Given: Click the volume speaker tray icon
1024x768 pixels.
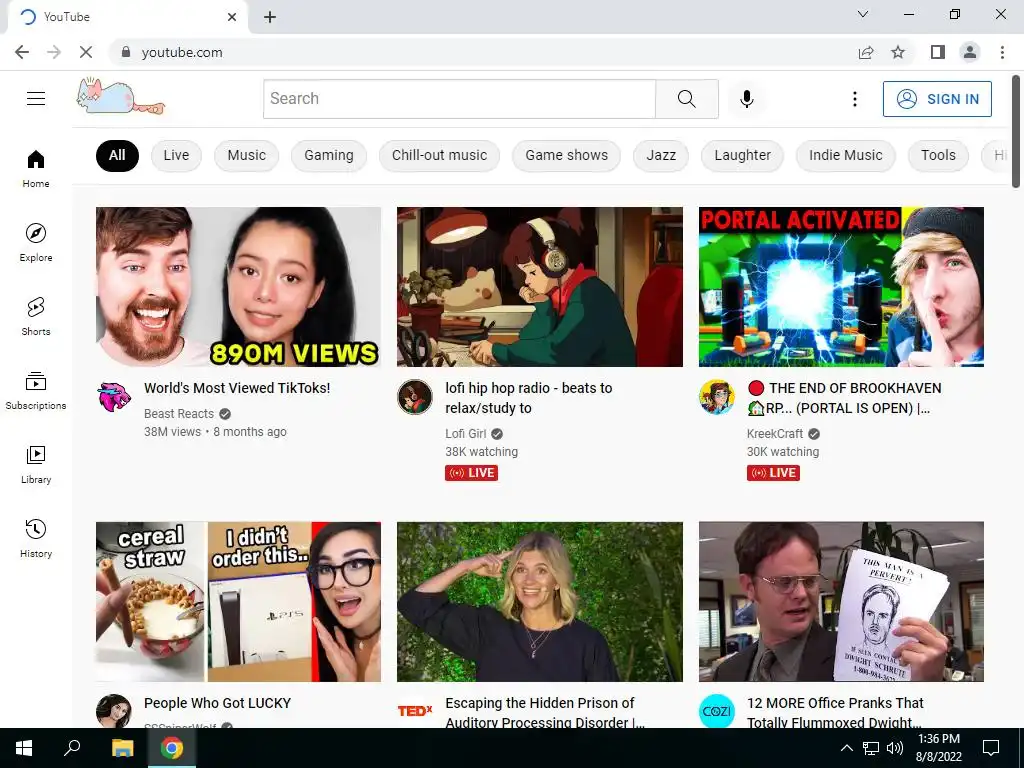Looking at the screenshot, I should click(895, 748).
